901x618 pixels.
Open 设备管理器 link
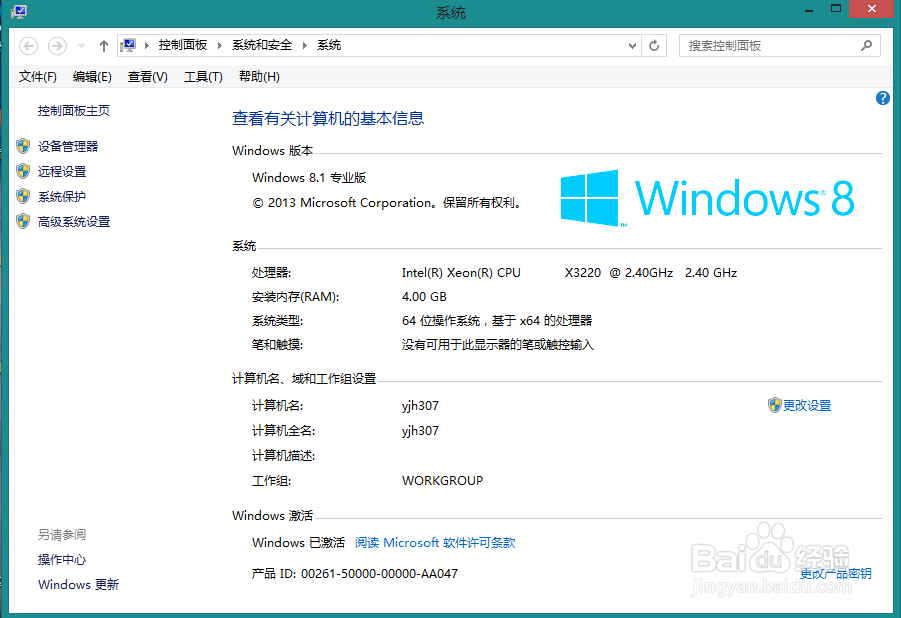click(x=68, y=147)
